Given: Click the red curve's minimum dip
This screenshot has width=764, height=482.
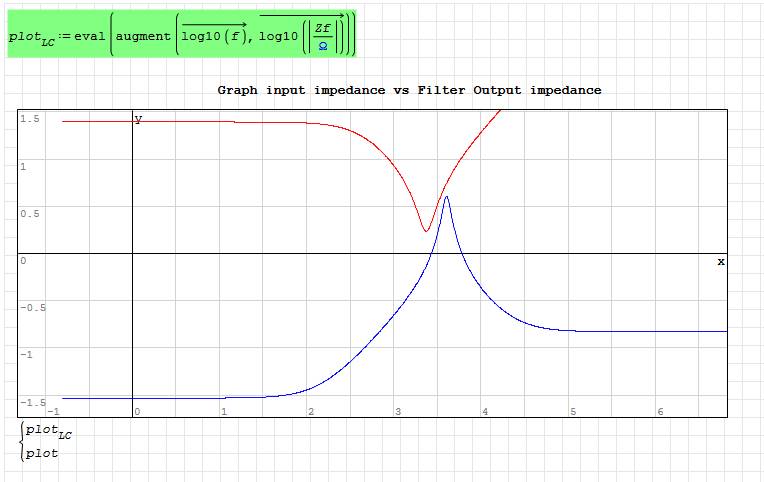Looking at the screenshot, I should 426,231.
